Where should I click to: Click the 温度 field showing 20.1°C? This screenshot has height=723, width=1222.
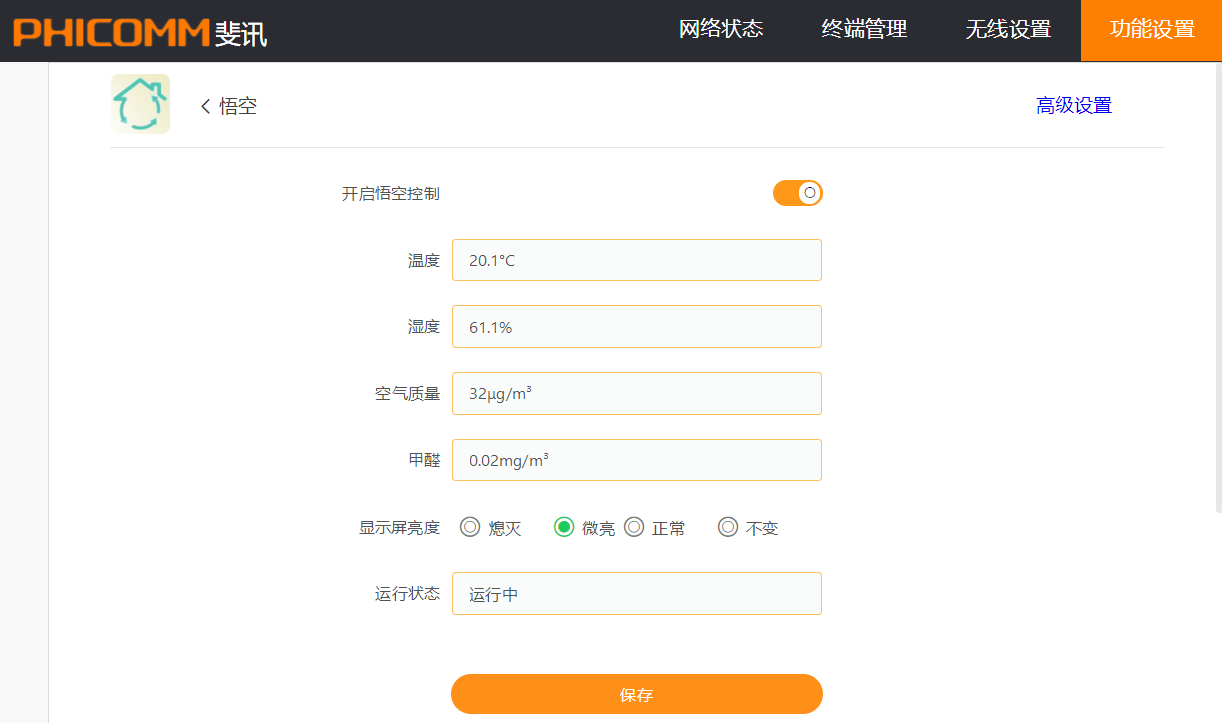[x=636, y=260]
